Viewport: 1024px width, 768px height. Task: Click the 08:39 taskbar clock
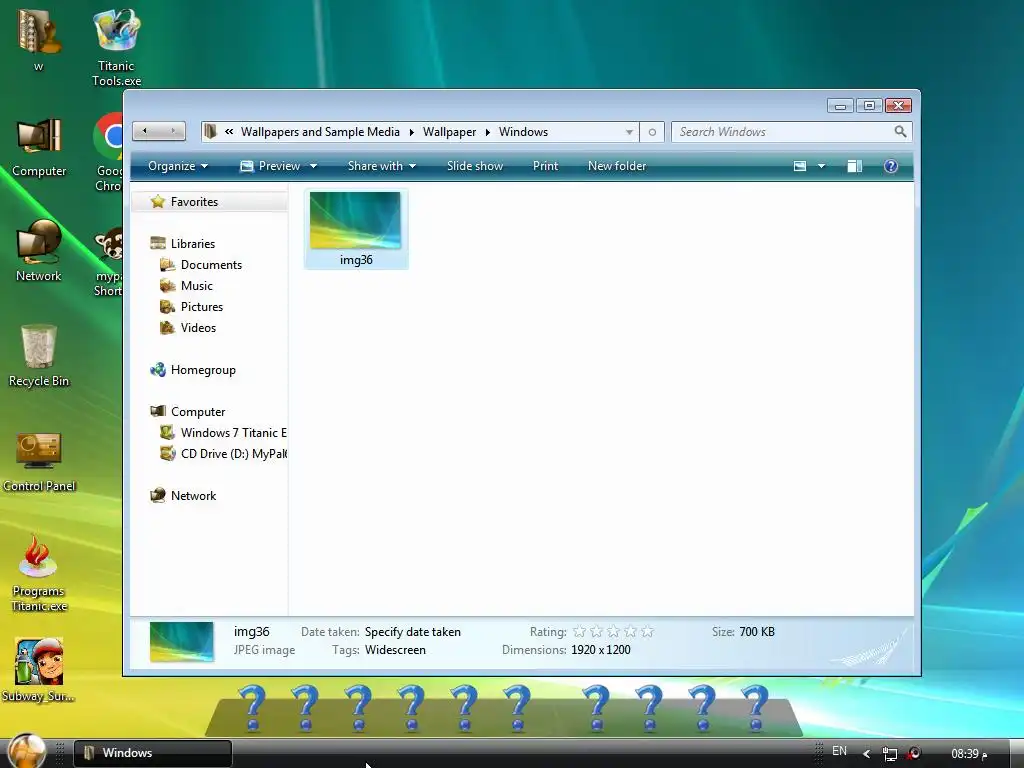tap(968, 754)
